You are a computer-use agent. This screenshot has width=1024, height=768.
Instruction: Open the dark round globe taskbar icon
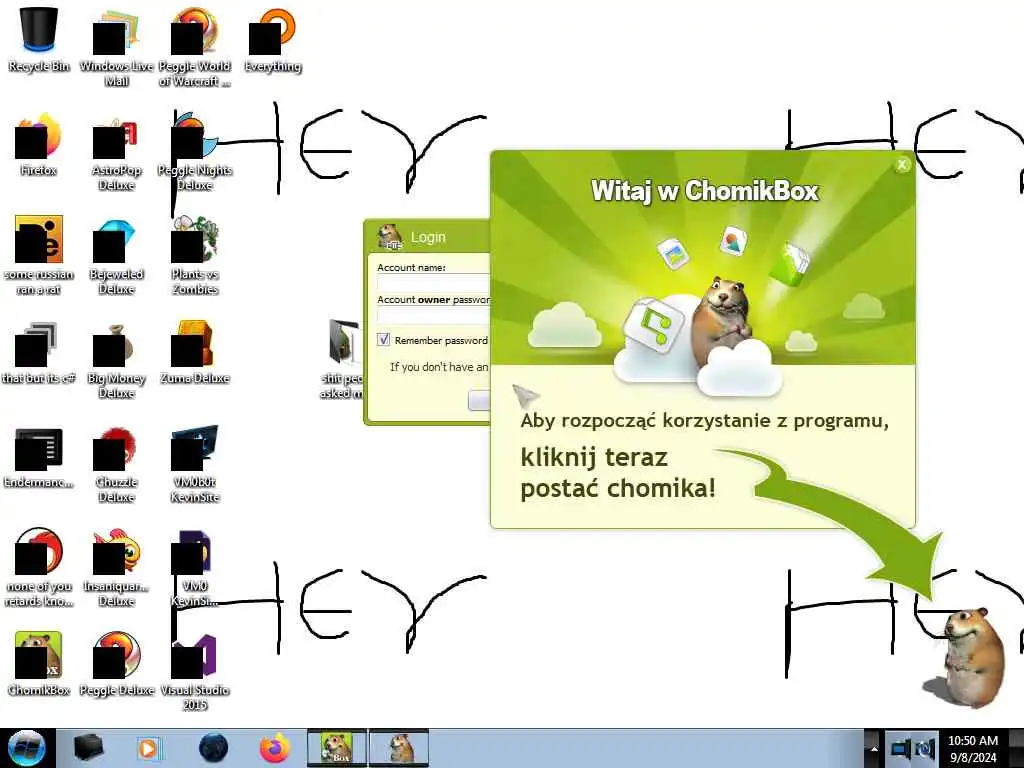click(214, 748)
